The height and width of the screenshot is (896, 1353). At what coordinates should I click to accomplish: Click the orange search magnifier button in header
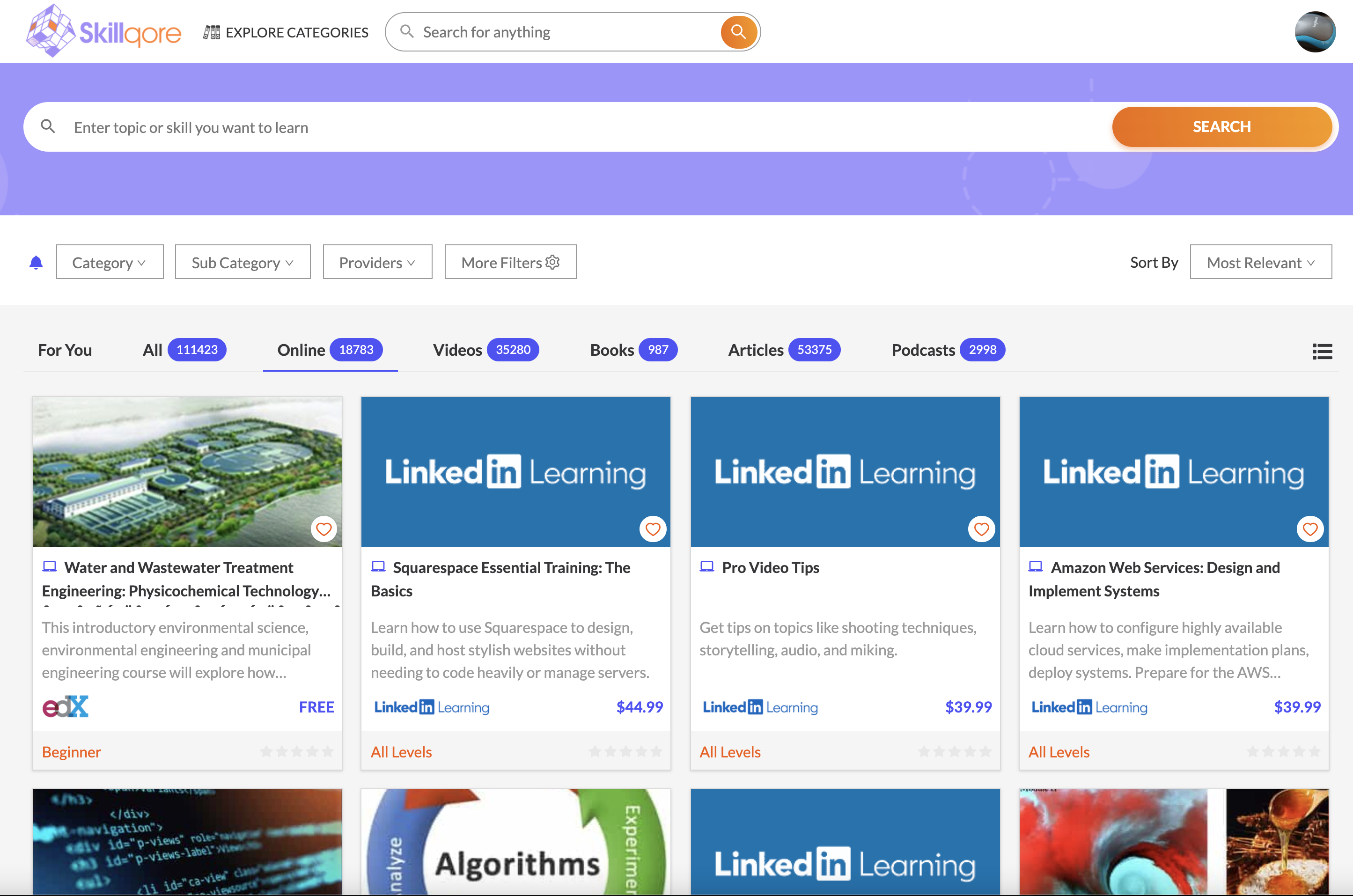point(738,32)
